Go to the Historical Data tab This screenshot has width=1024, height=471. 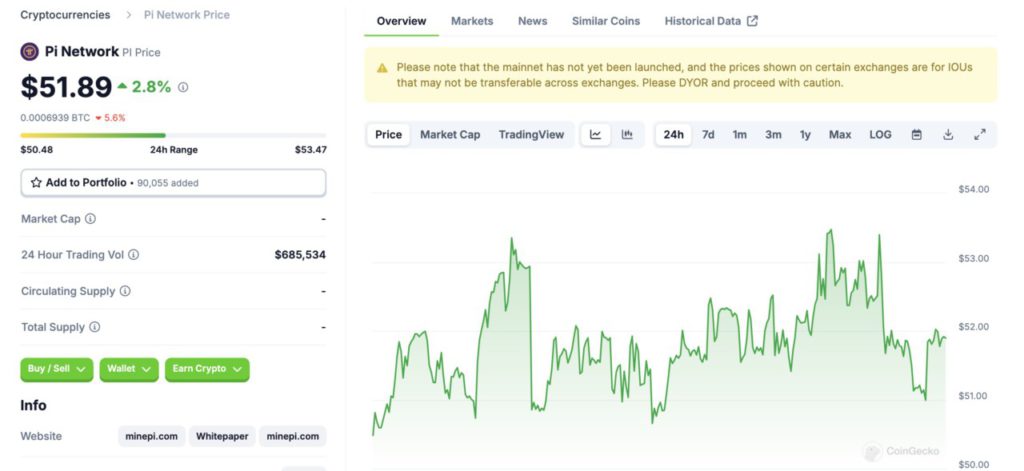pyautogui.click(x=711, y=21)
